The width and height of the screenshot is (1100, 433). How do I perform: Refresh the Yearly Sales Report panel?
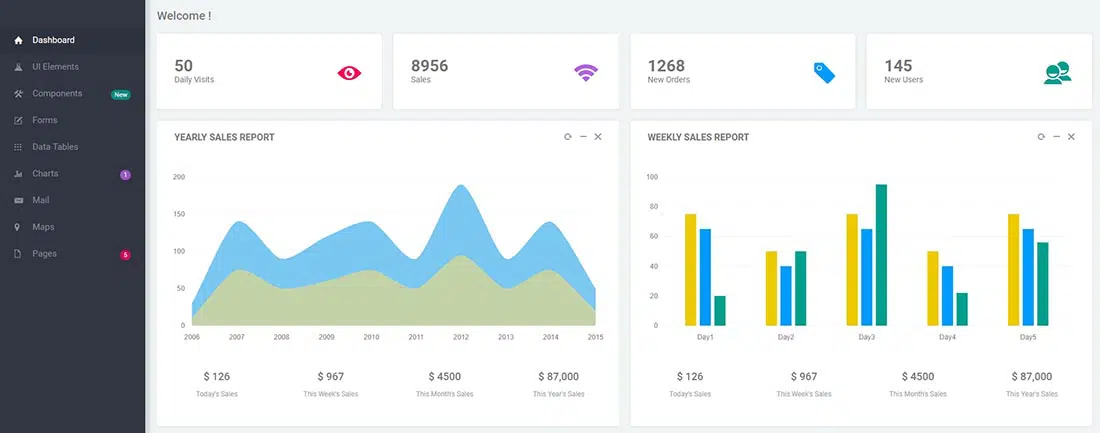tap(568, 137)
